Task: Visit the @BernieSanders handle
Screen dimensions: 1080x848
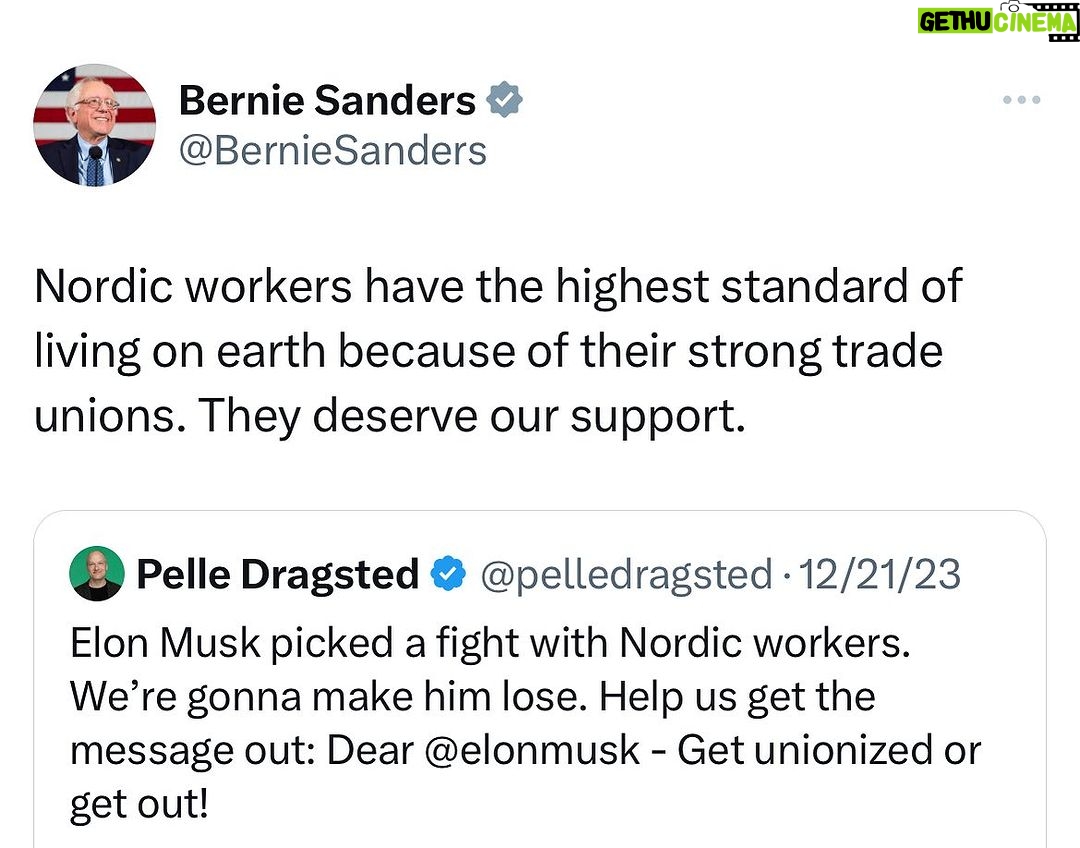Action: tap(333, 151)
